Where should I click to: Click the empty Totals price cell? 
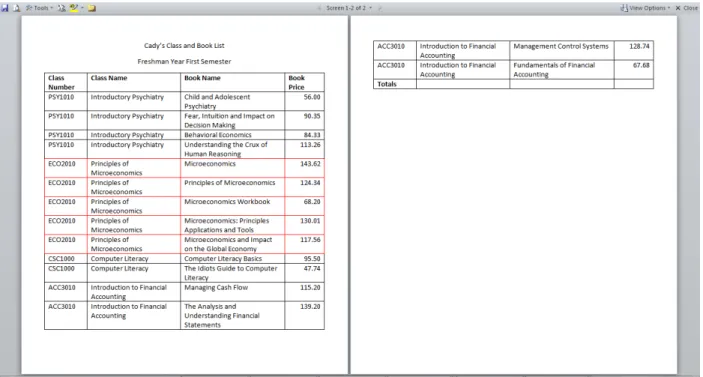(634, 84)
